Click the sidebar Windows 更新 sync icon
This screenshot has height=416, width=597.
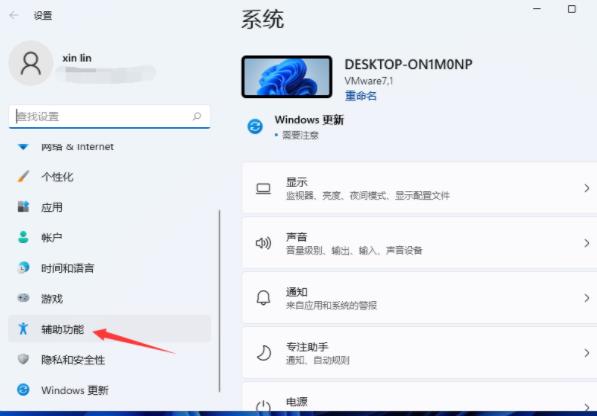coord(23,390)
